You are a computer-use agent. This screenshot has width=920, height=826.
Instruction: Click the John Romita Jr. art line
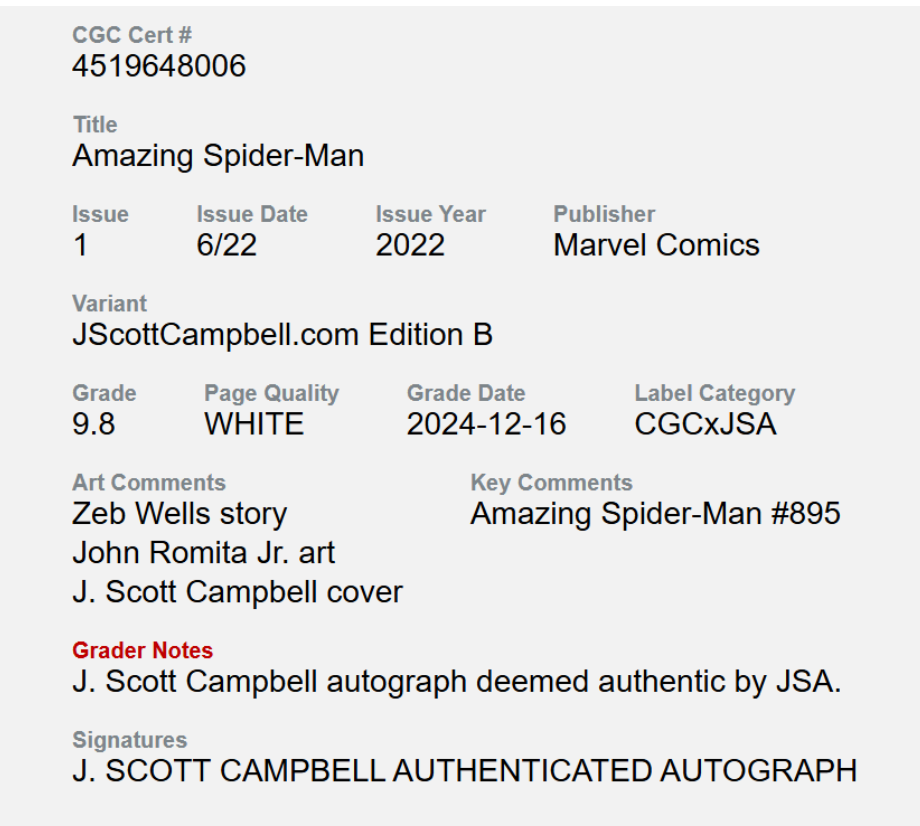click(x=204, y=553)
